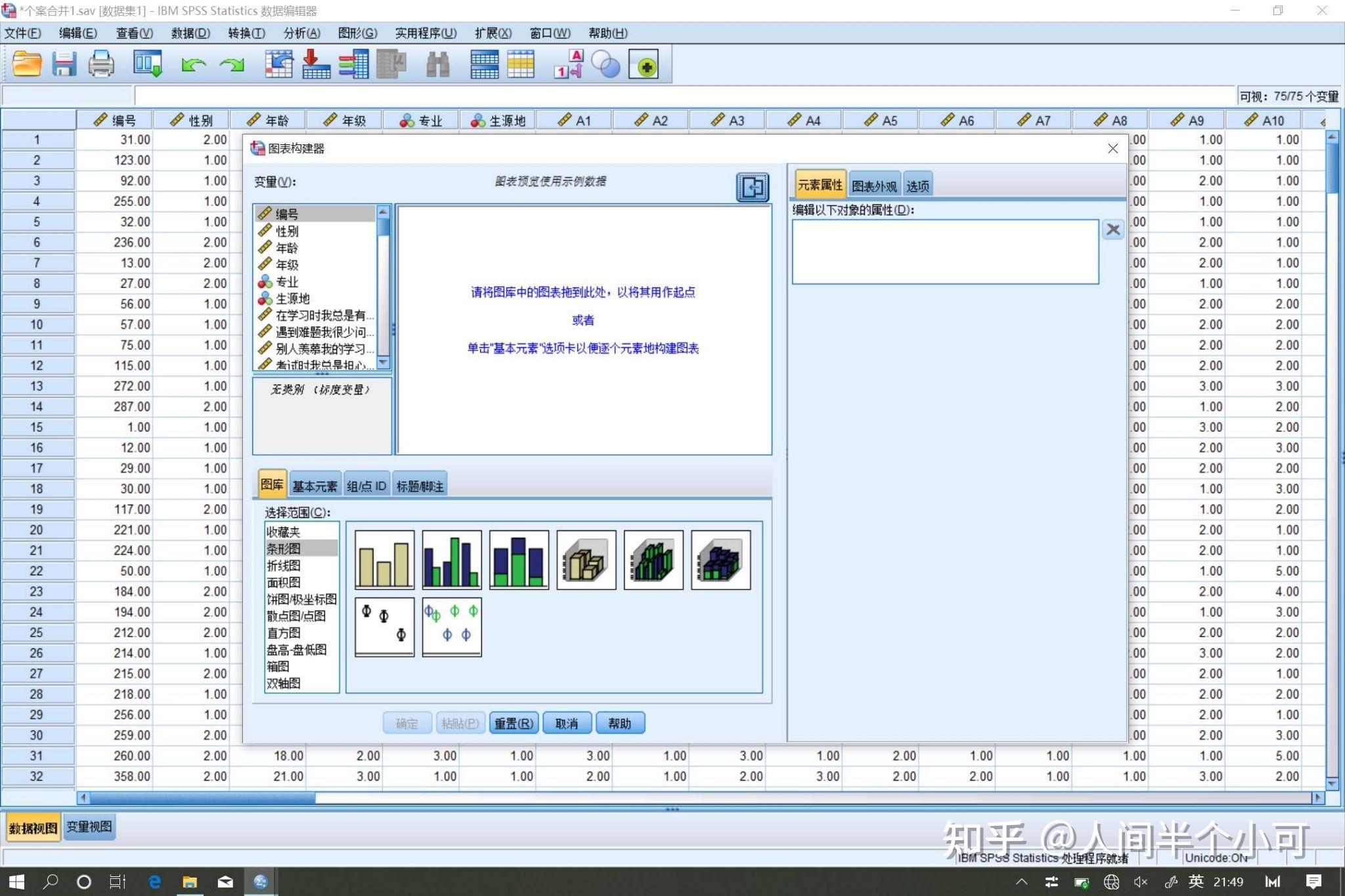The image size is (1345, 896).
Task: Open the 图形(G) menu
Action: (357, 33)
